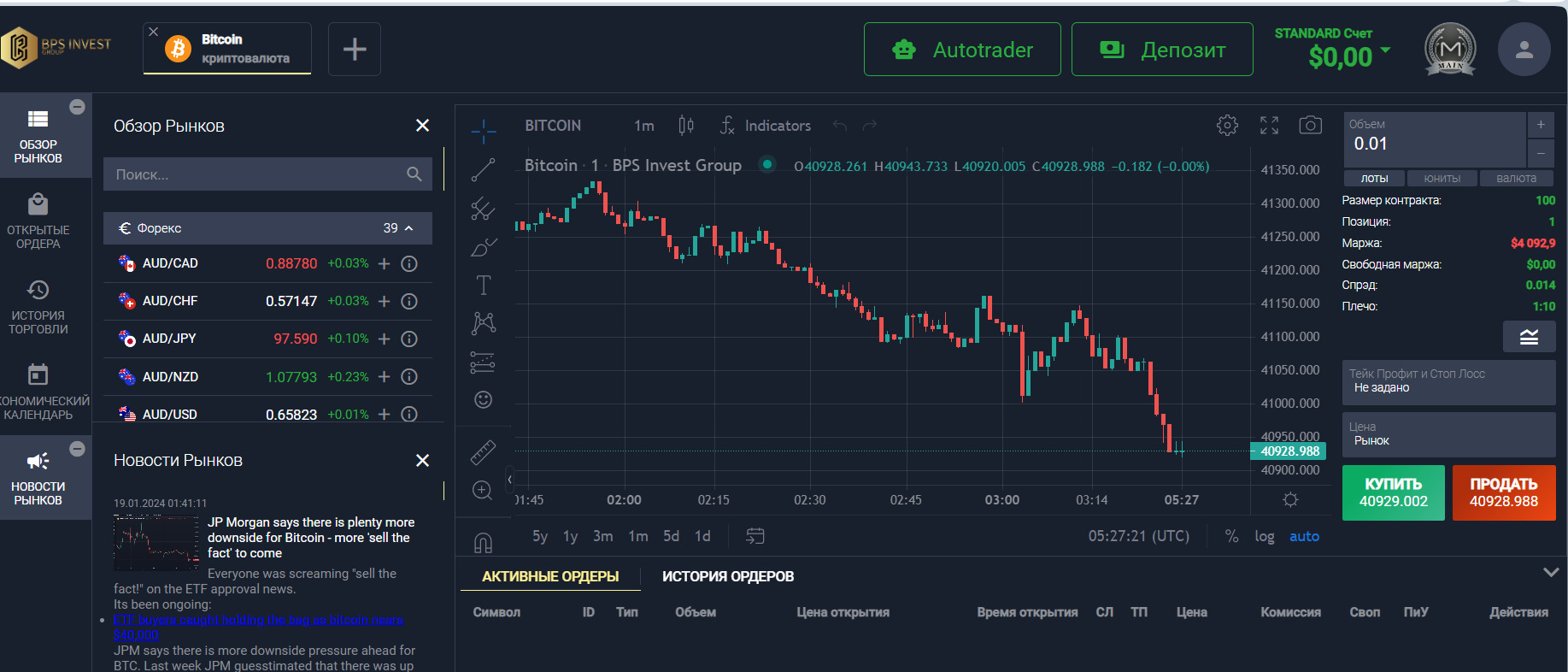
Task: Click the Депозит button
Action: [1162, 50]
